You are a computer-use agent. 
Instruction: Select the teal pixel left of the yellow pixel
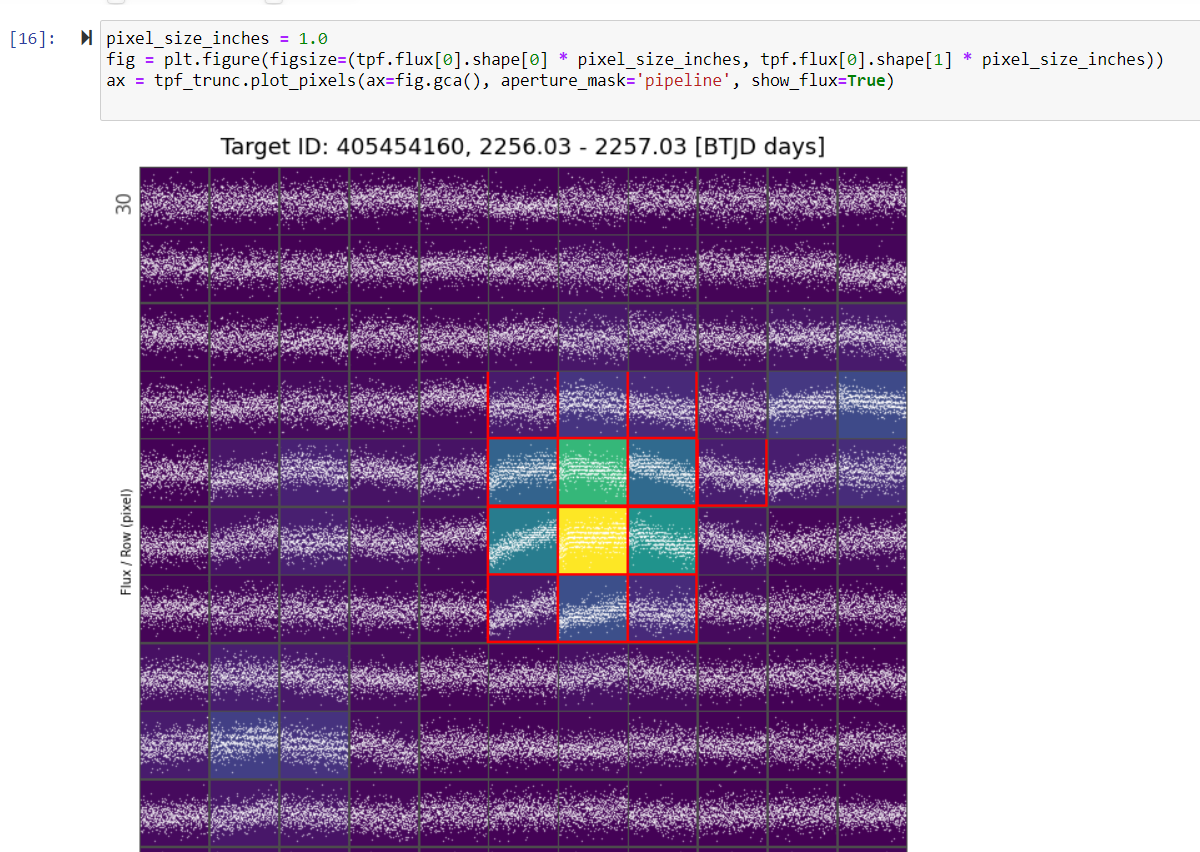pyautogui.click(x=523, y=540)
